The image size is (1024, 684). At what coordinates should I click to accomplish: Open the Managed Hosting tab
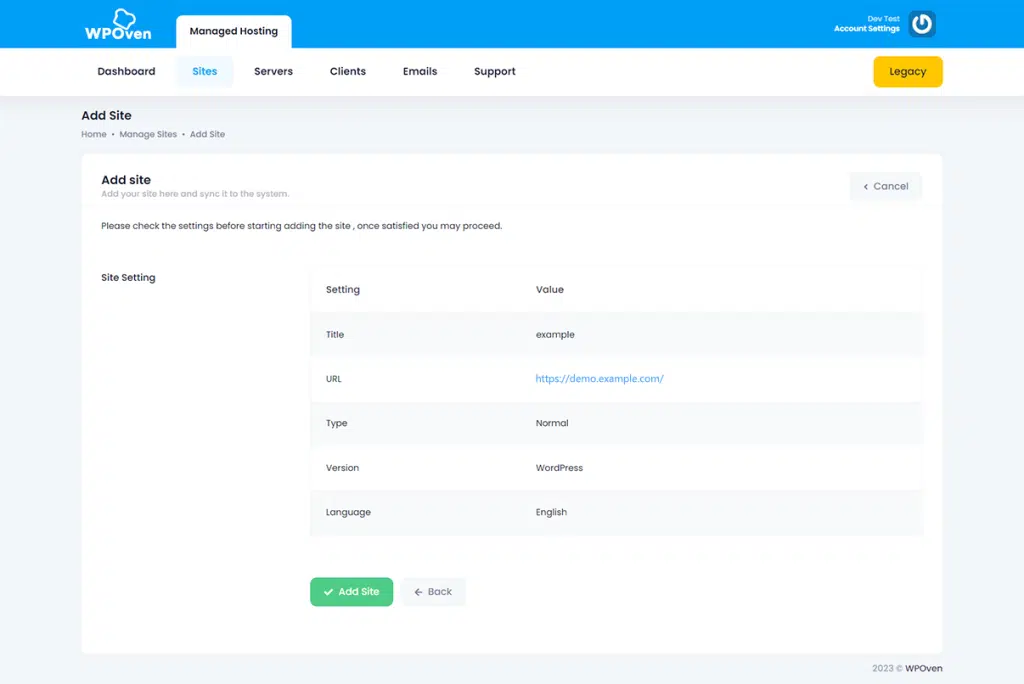pos(234,31)
